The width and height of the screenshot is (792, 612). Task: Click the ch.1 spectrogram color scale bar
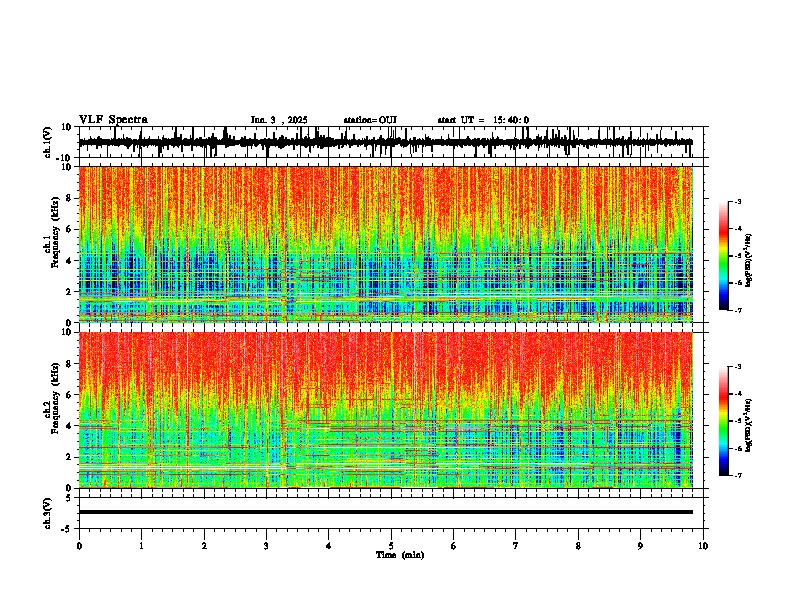[724, 256]
